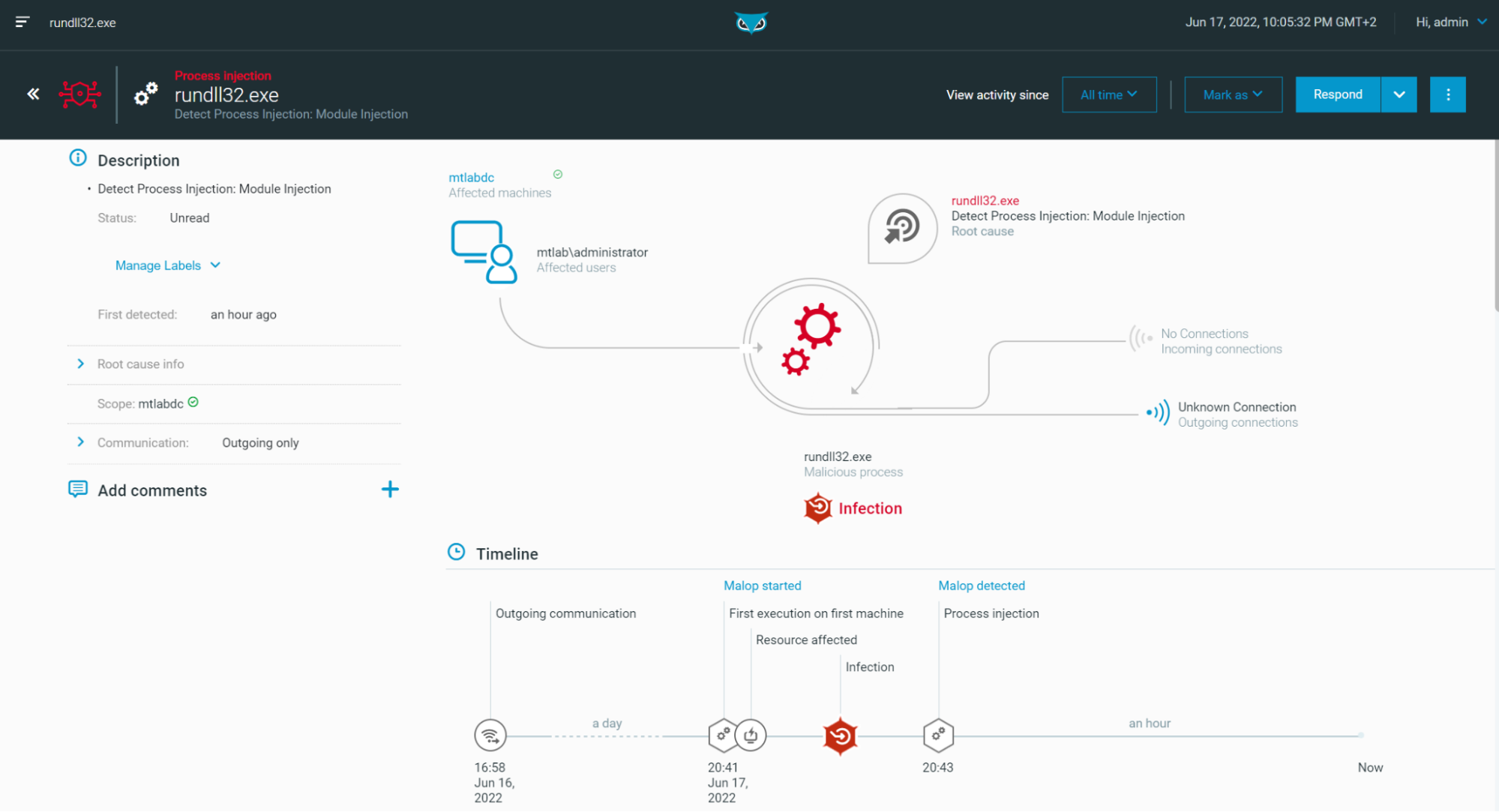Click the Cybereason owl logo

click(751, 23)
